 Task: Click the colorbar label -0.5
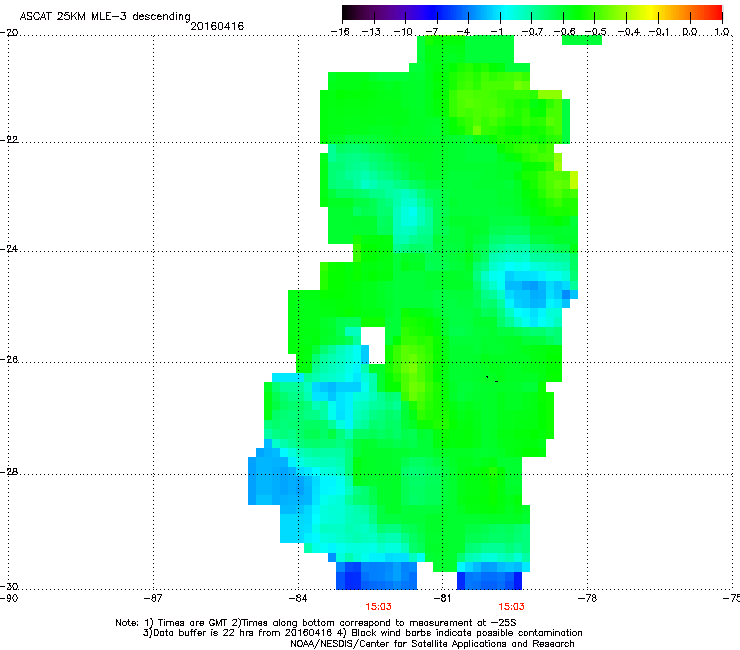[595, 32]
